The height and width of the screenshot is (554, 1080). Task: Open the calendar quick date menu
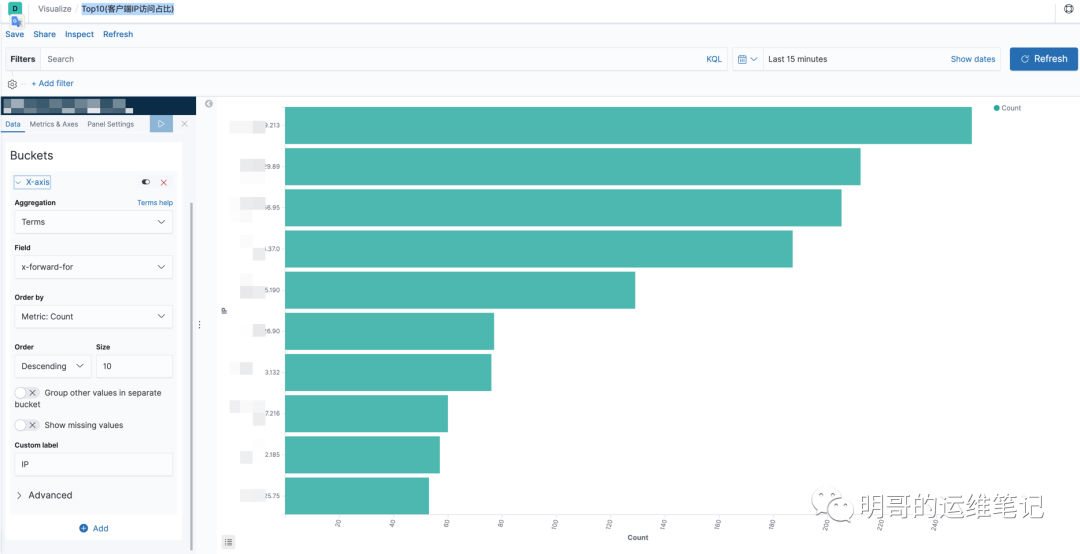(747, 59)
